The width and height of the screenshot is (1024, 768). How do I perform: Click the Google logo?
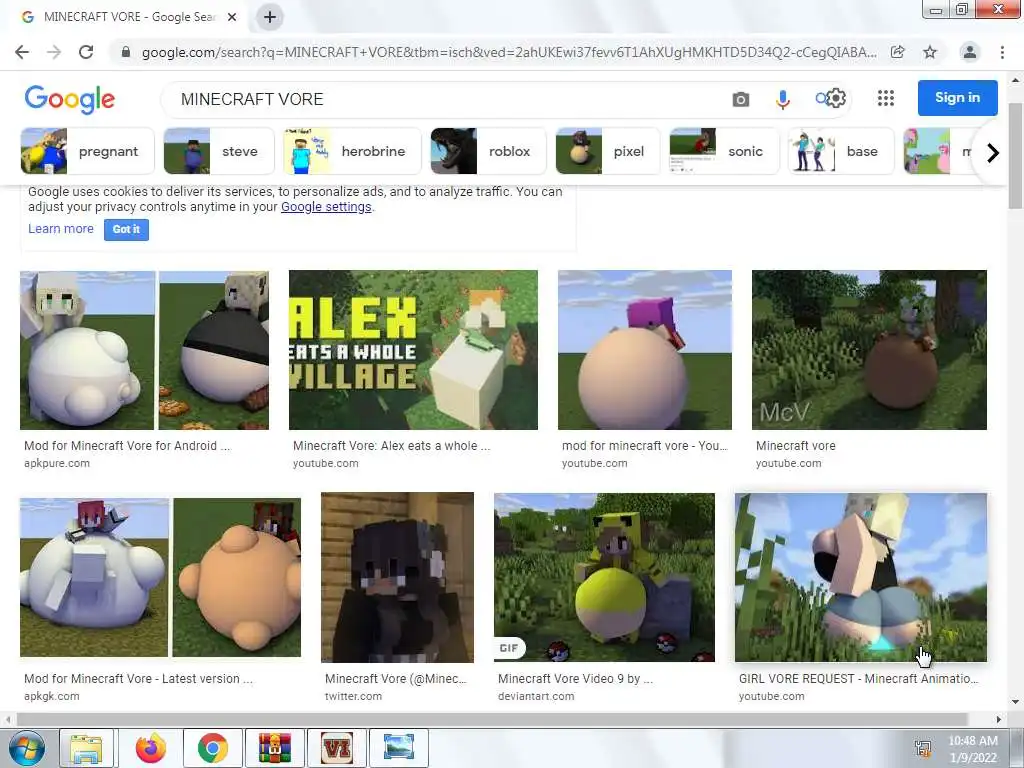coord(69,99)
